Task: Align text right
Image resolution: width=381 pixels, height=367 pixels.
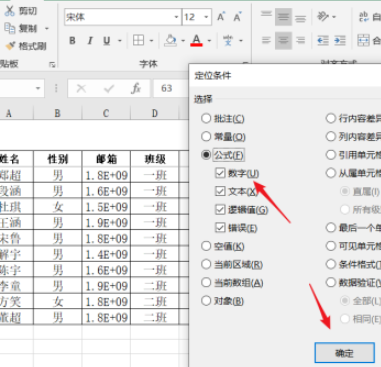Action: (300, 41)
